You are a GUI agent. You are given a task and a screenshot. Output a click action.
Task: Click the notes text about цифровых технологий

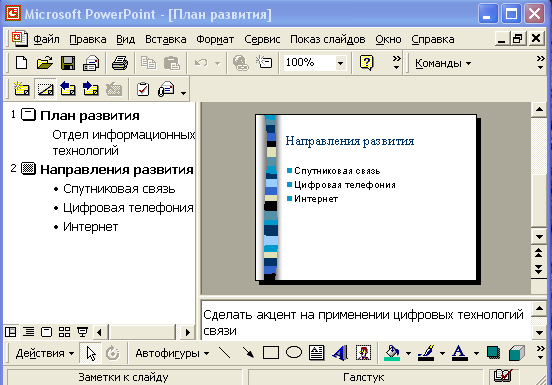point(363,322)
